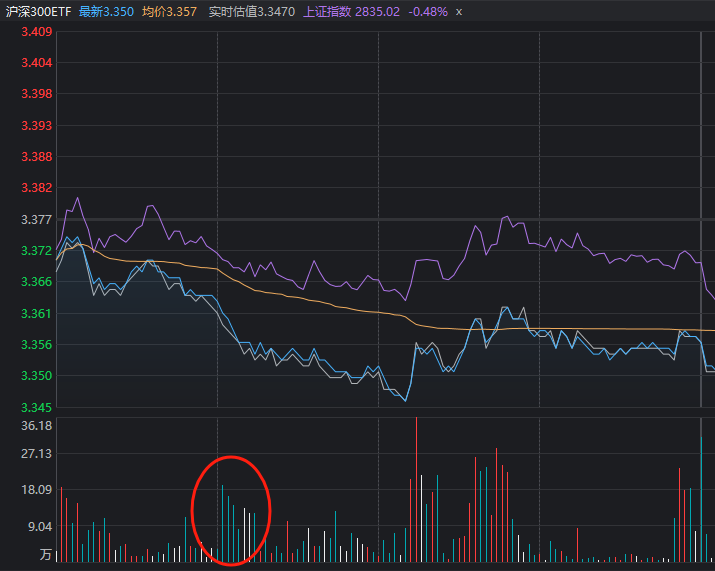The height and width of the screenshot is (571, 715).
Task: Click the 3.372 price axis label
Action: coord(37,250)
